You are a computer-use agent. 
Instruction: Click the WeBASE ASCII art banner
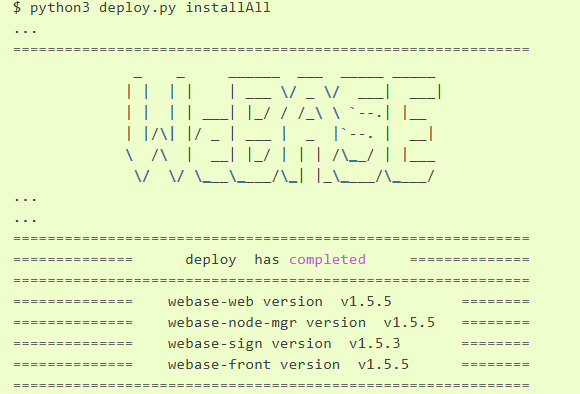tap(284, 128)
